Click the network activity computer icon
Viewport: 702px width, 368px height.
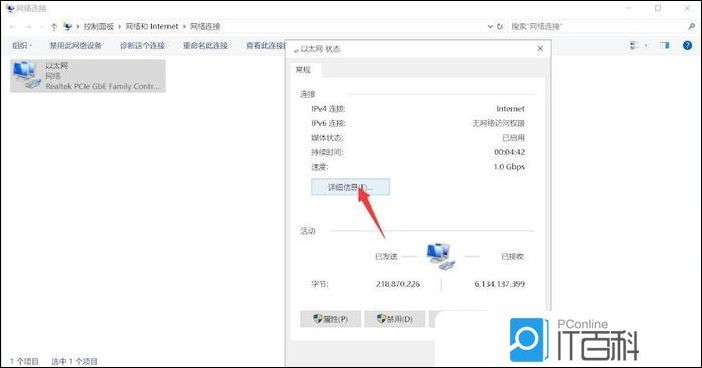coord(441,256)
